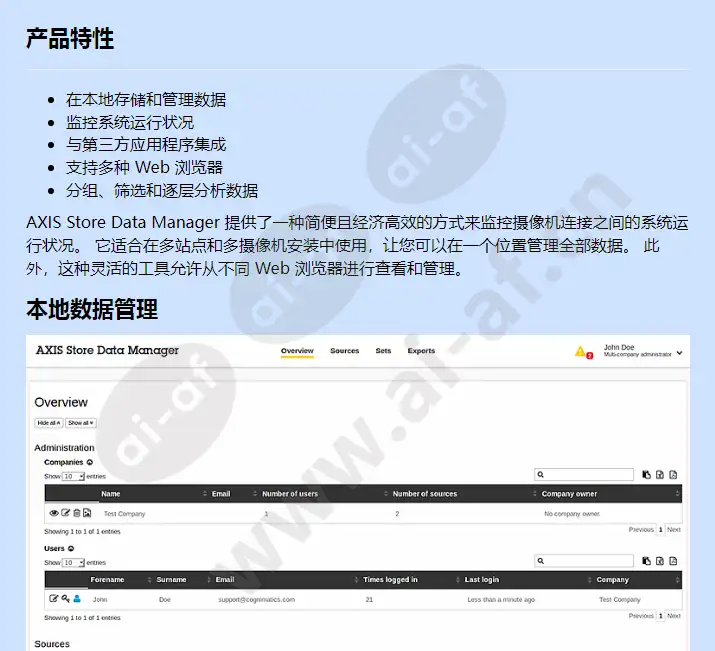Screen dimensions: 715x651
Task: Go to Next page of Companies
Action: click(674, 529)
